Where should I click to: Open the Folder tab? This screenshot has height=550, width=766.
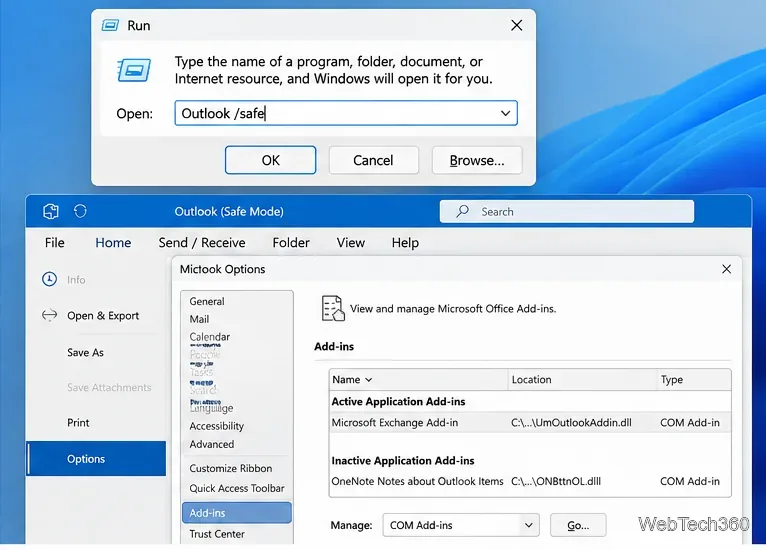click(291, 243)
